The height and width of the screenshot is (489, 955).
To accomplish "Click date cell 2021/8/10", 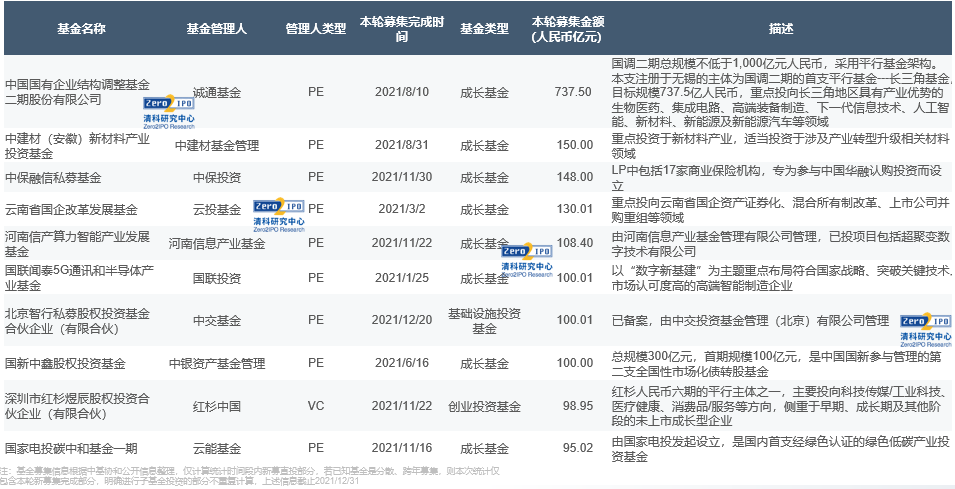I will (x=401, y=93).
